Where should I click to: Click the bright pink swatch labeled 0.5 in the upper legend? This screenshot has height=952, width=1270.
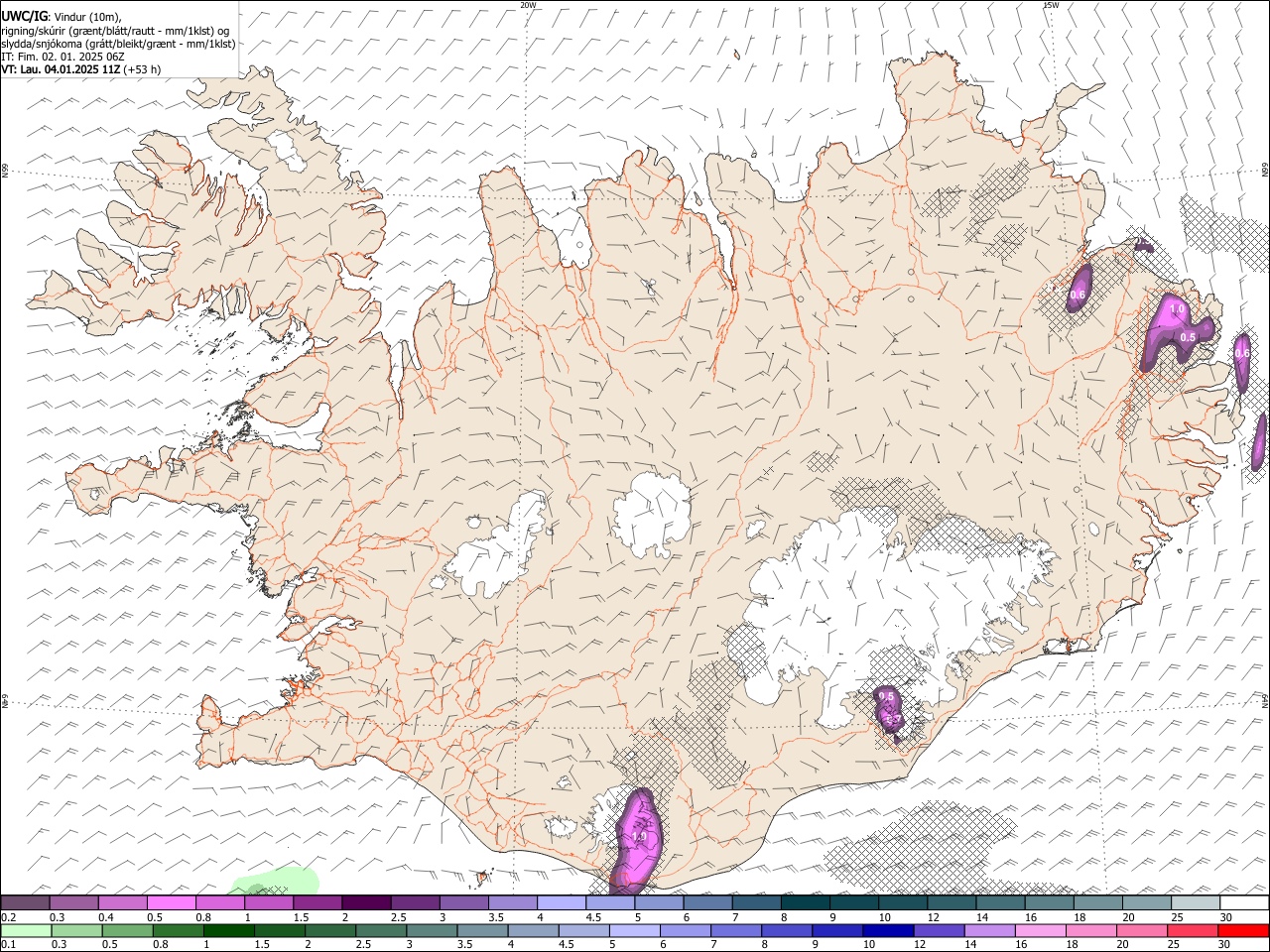[171, 902]
